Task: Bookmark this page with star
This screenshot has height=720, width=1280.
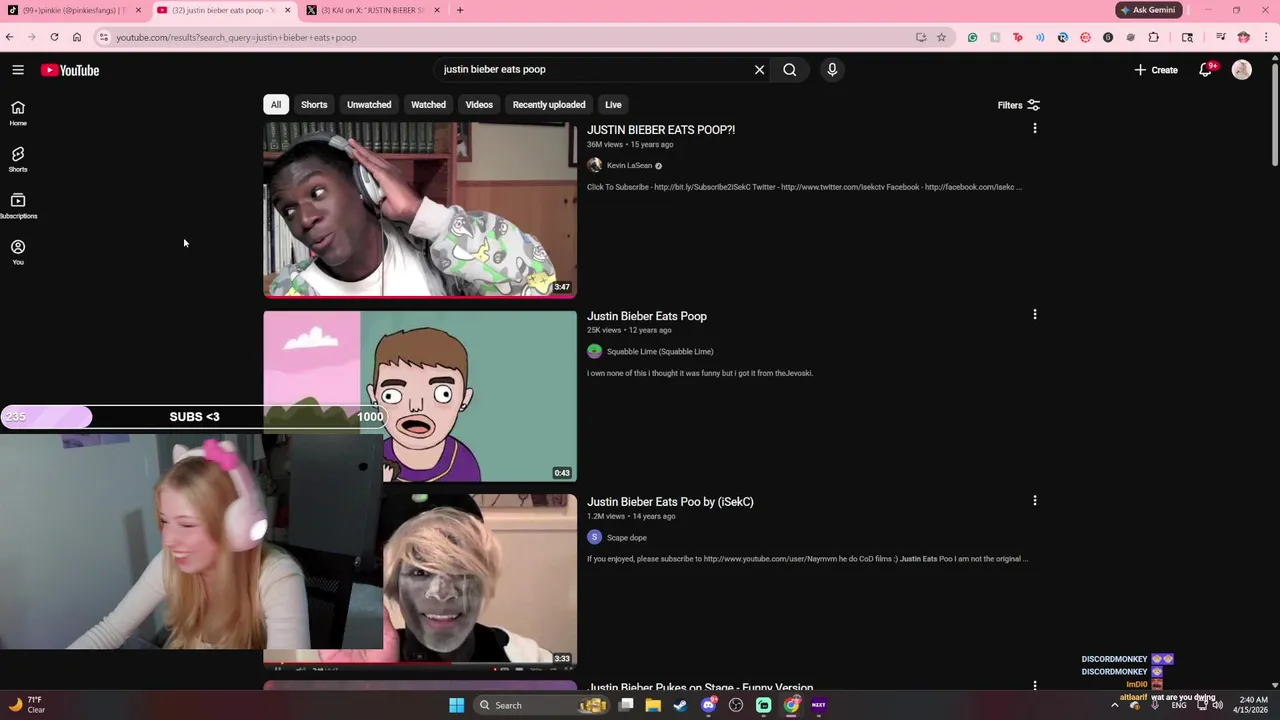Action: coord(941,38)
